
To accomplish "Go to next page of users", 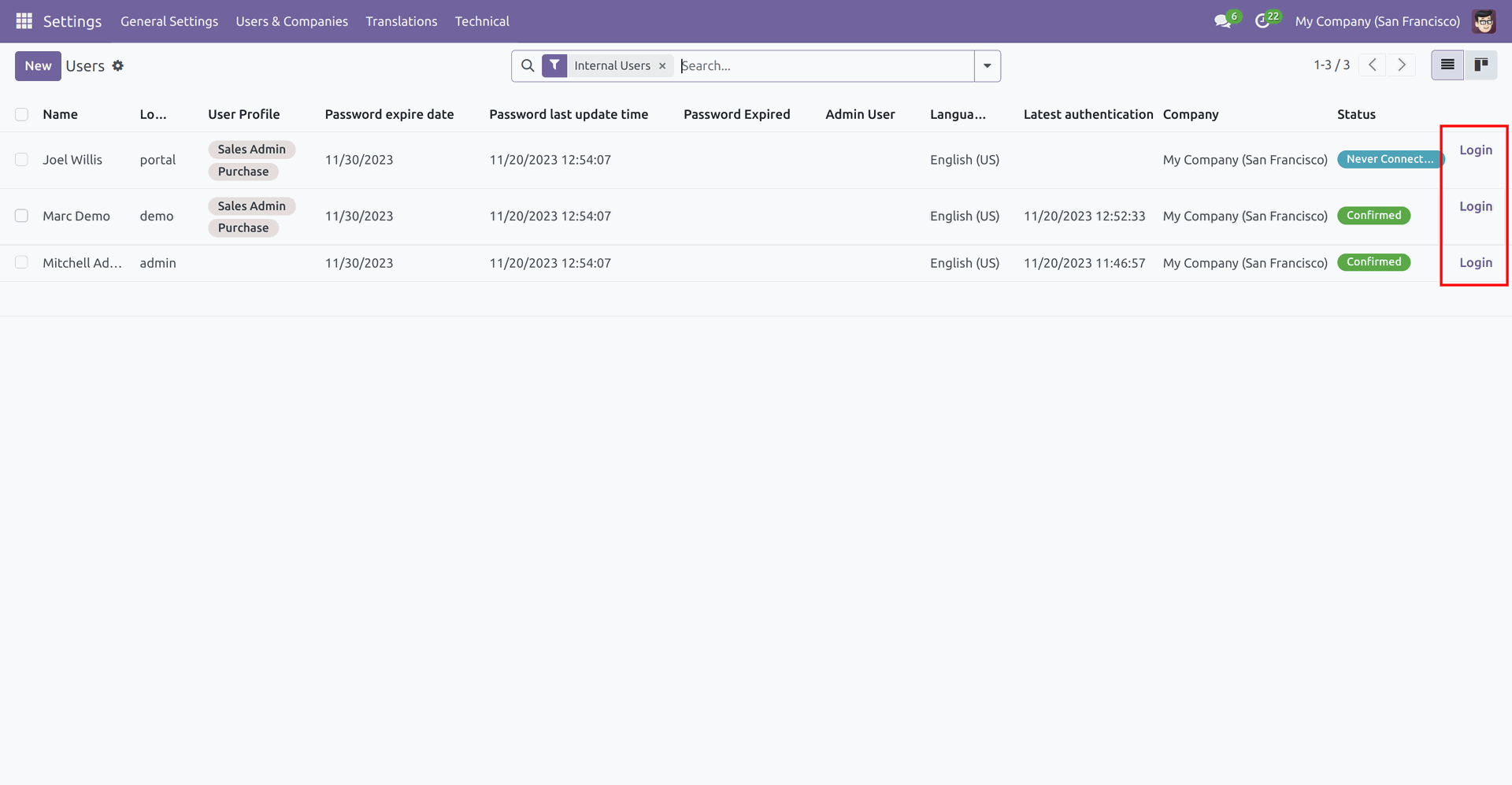I will (1402, 65).
